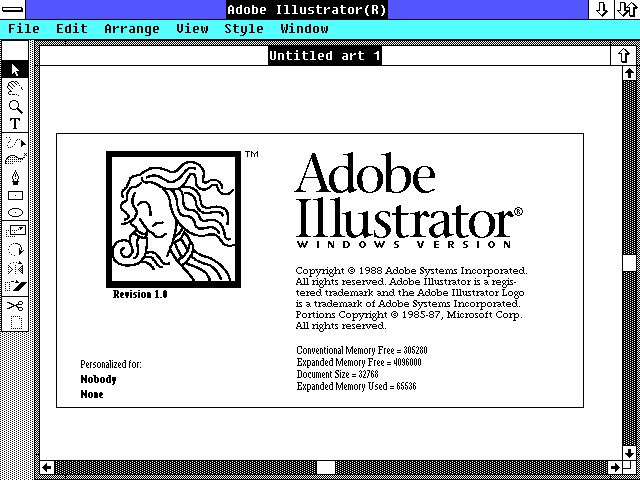Maximize the Untitled art 1 document window

pos(623,56)
